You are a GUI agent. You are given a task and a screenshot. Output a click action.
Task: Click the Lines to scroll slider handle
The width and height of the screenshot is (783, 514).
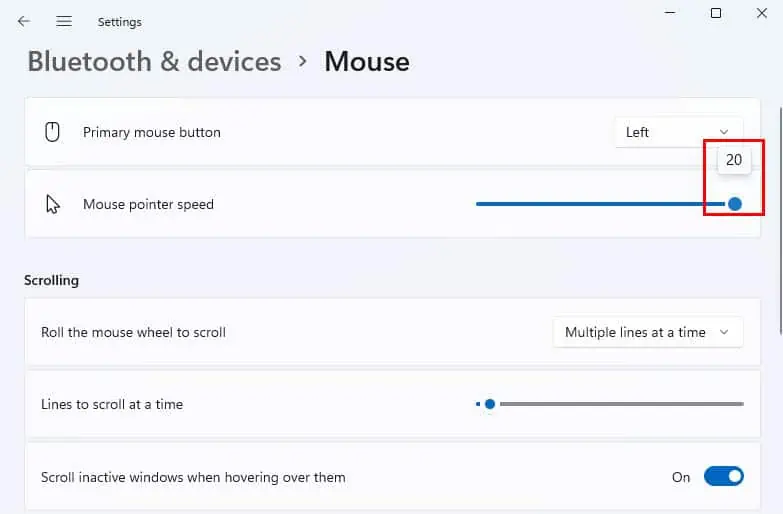(490, 404)
